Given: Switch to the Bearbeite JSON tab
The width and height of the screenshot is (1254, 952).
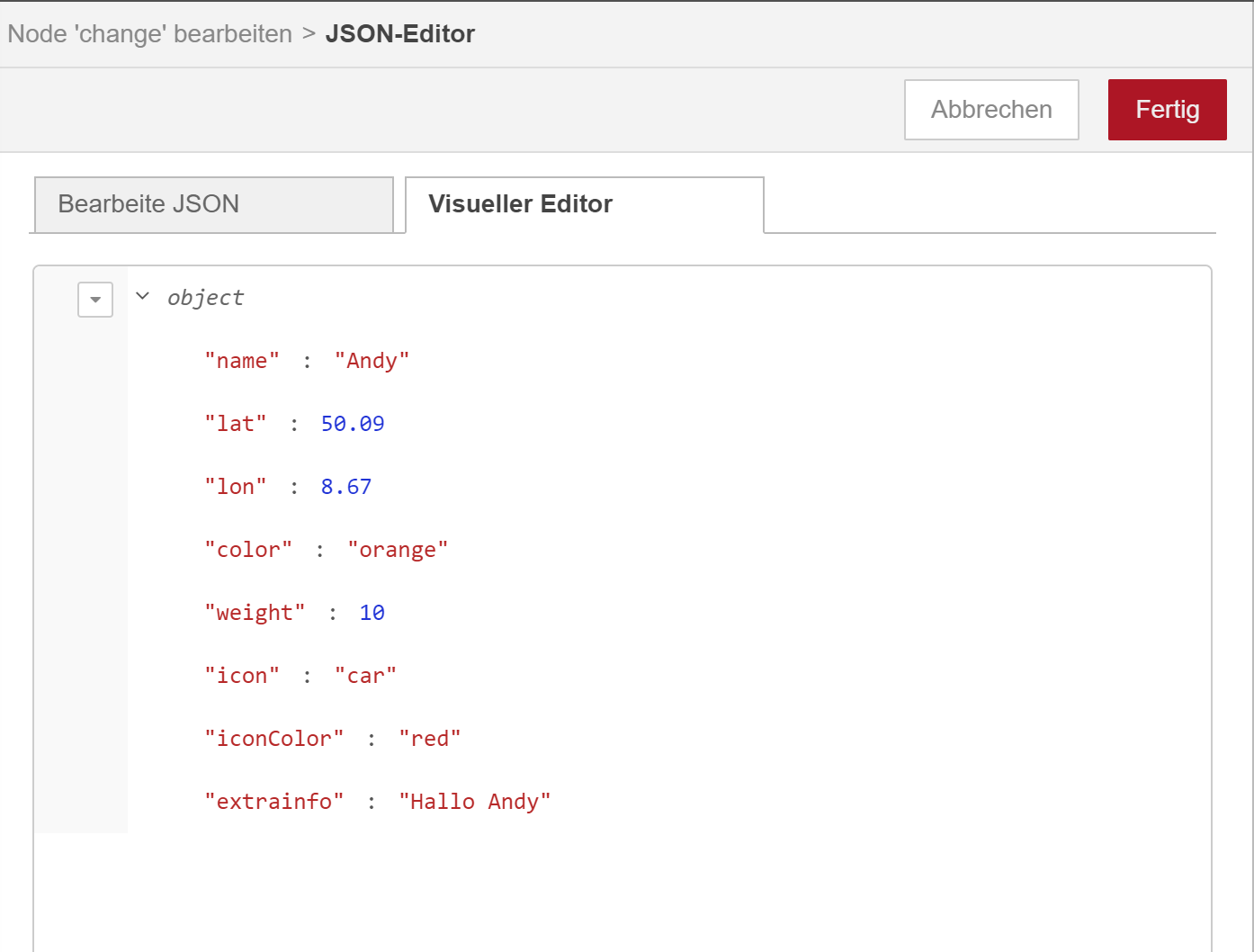Looking at the screenshot, I should (214, 204).
